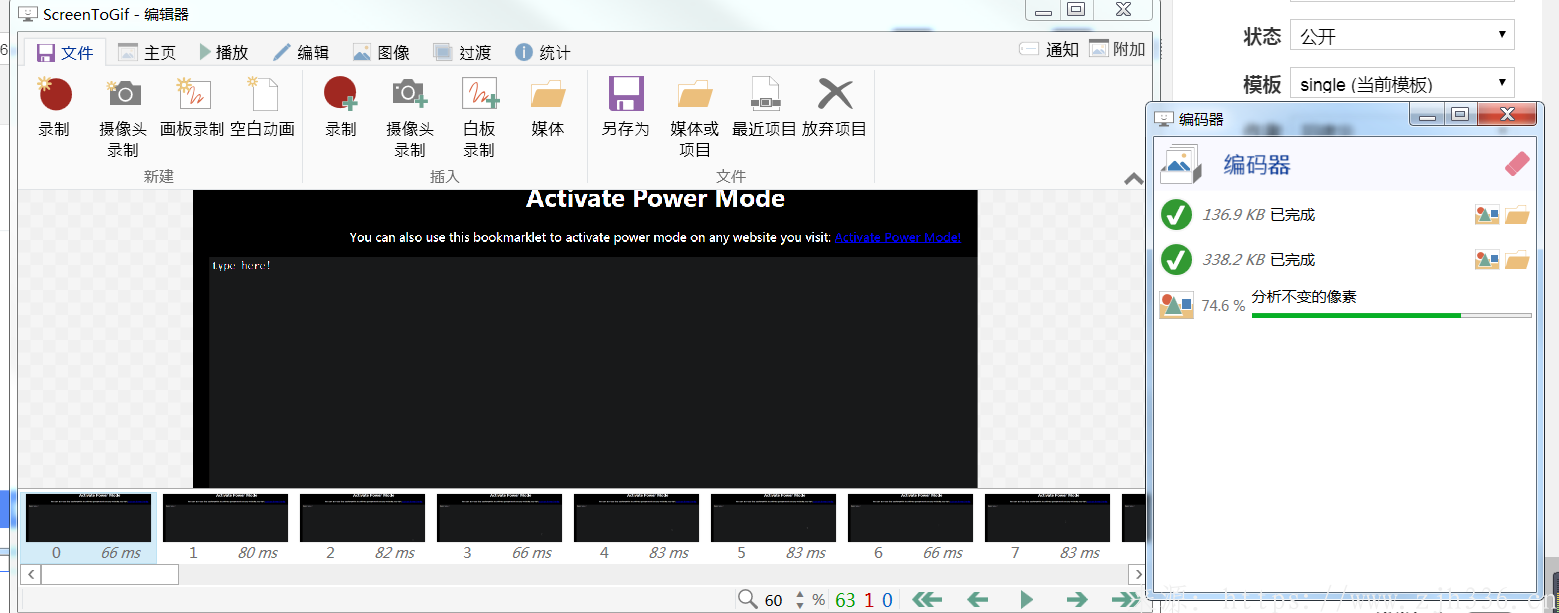The height and width of the screenshot is (613, 1559).
Task: Open the 状态 dropdown showing 公开
Action: click(x=1402, y=35)
